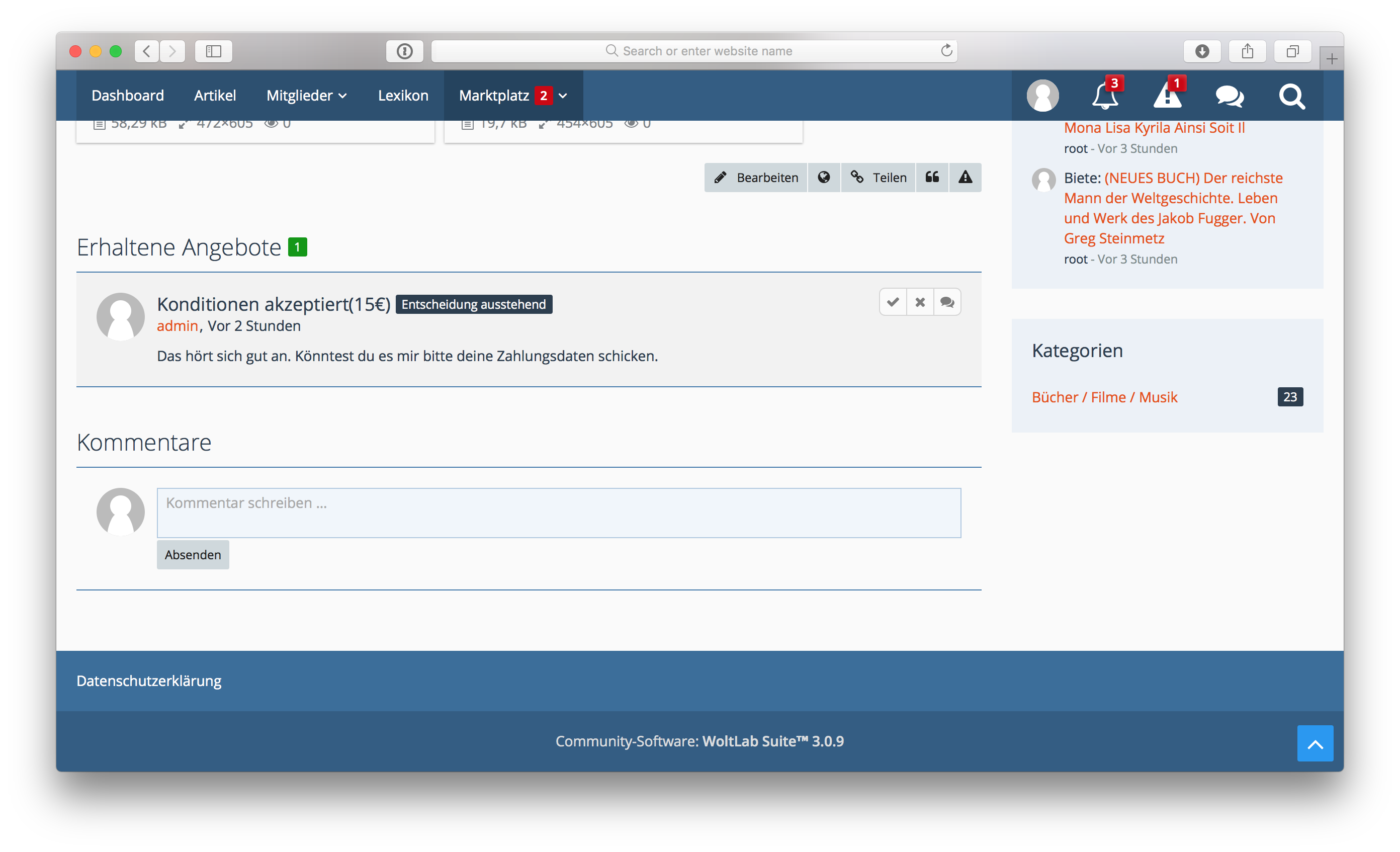Viewport: 1400px width, 852px height.
Task: Open the notifications bell icon
Action: tap(1104, 96)
